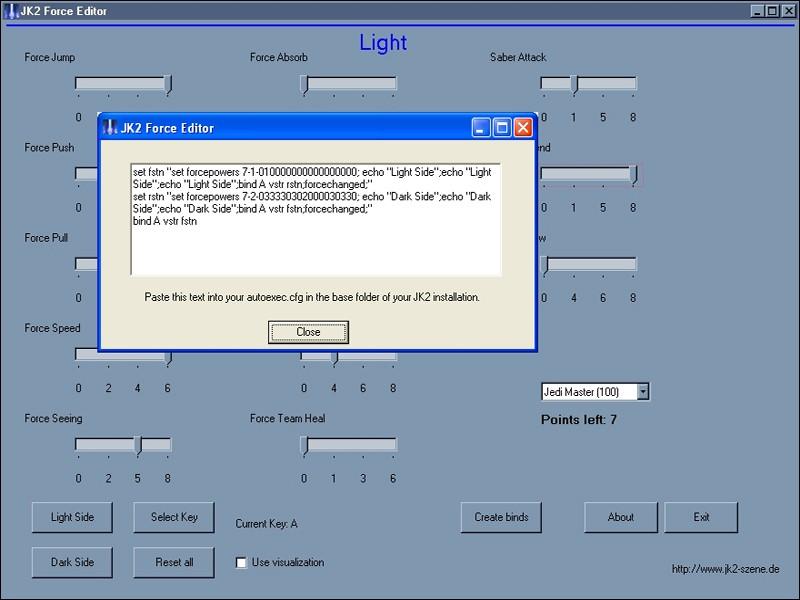
Task: Click the Select Key button
Action: click(174, 517)
